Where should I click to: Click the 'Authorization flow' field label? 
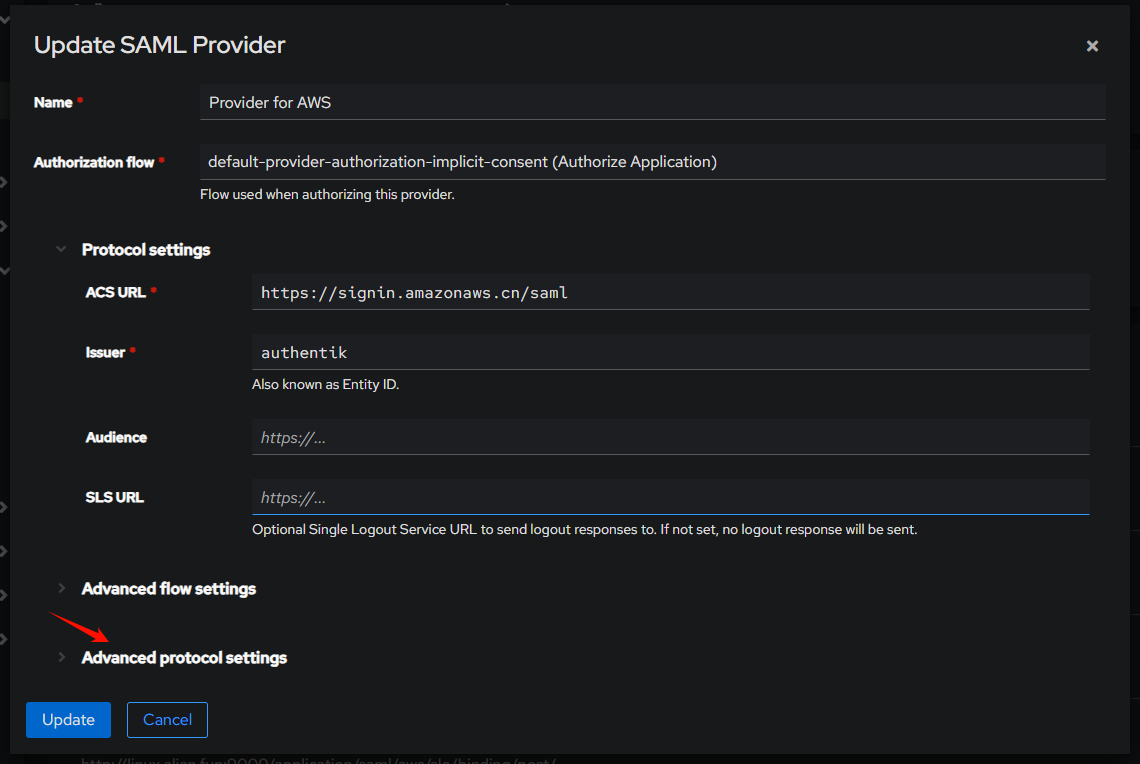(x=94, y=163)
